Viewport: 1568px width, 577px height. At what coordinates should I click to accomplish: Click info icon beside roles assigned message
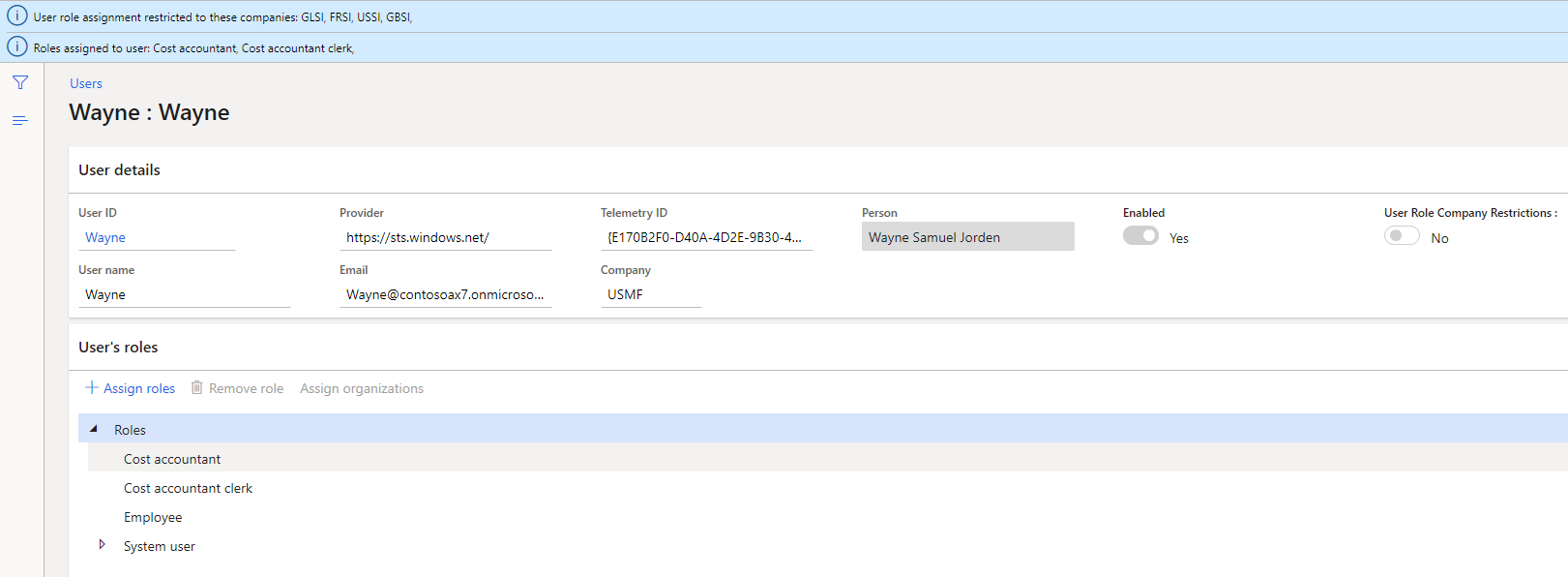(x=17, y=46)
